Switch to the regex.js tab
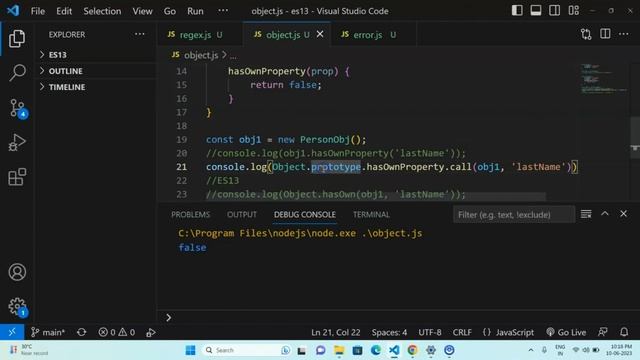This screenshot has height=360, width=640. tap(200, 35)
